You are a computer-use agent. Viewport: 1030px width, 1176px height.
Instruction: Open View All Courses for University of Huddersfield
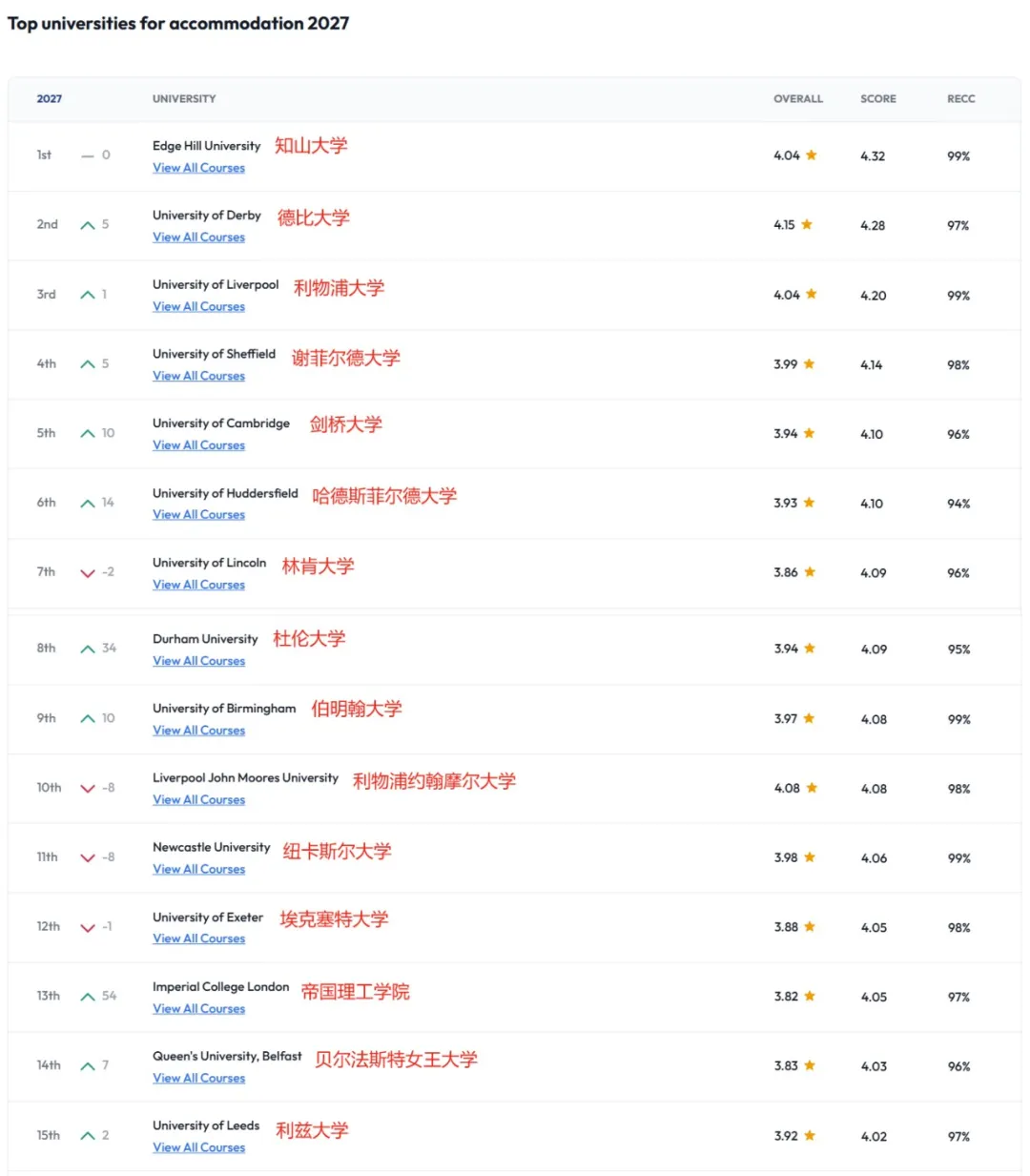coord(198,515)
